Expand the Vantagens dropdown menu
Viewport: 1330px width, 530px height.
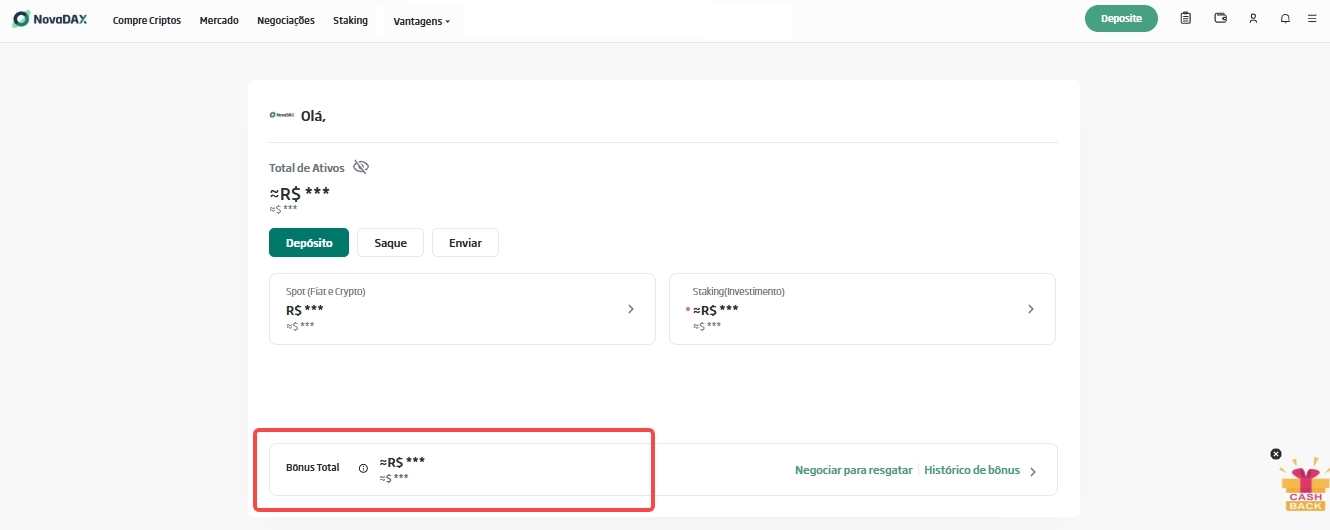(422, 21)
